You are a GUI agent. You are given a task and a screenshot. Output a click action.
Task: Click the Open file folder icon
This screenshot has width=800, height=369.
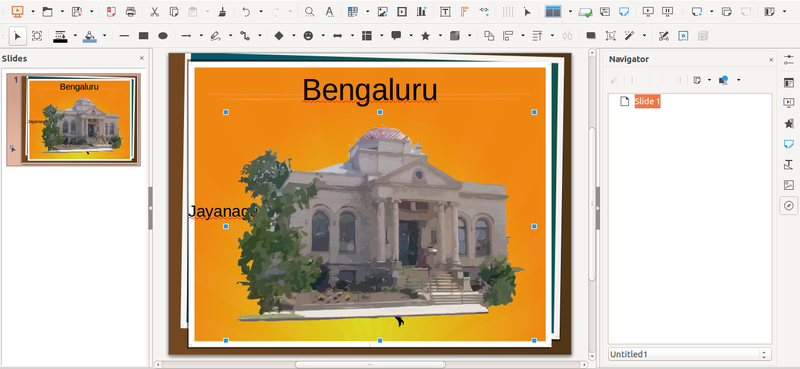pos(47,11)
